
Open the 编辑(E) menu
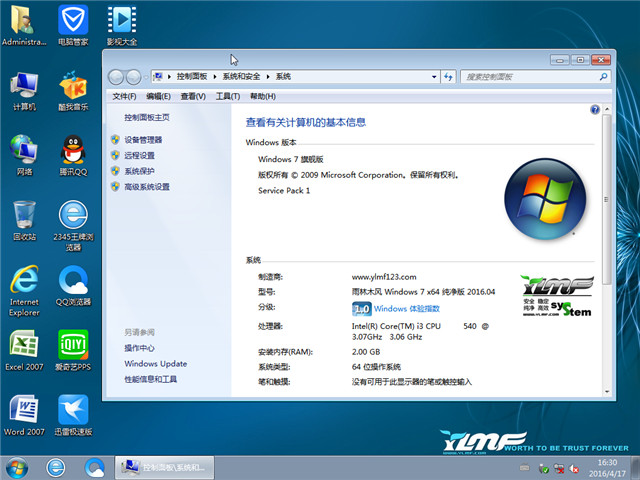coord(158,96)
